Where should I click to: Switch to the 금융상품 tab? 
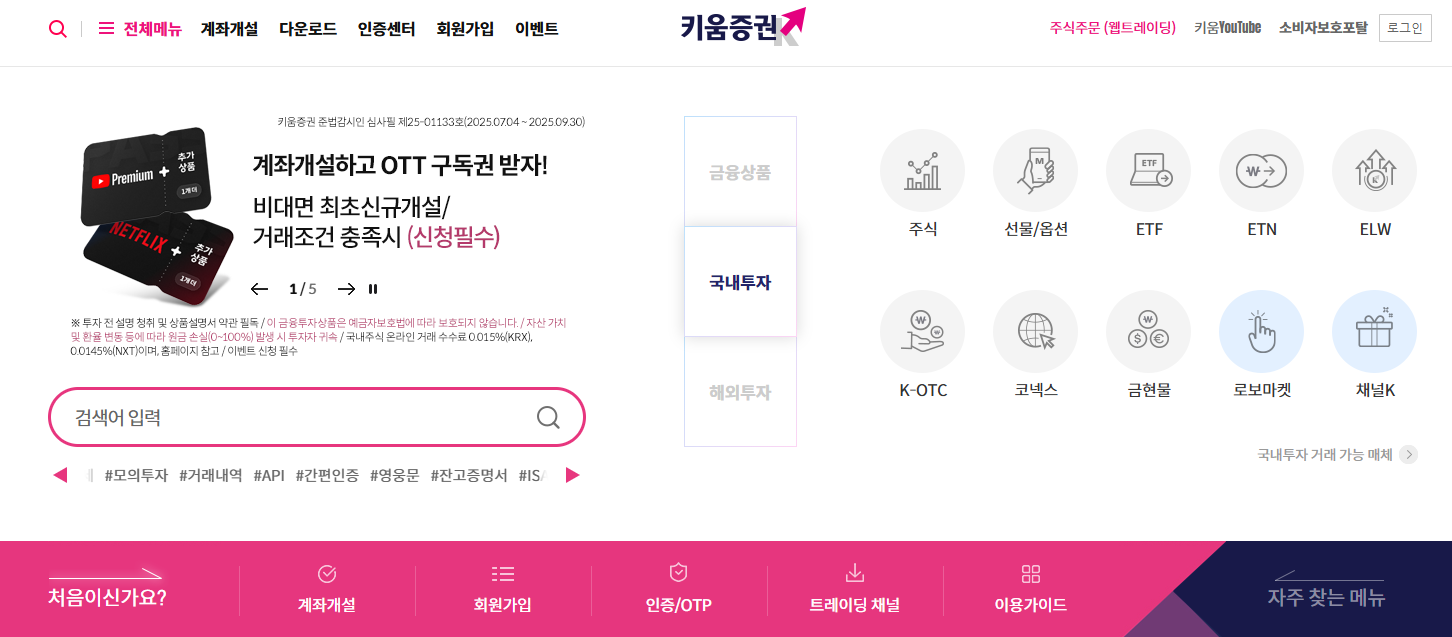[740, 172]
